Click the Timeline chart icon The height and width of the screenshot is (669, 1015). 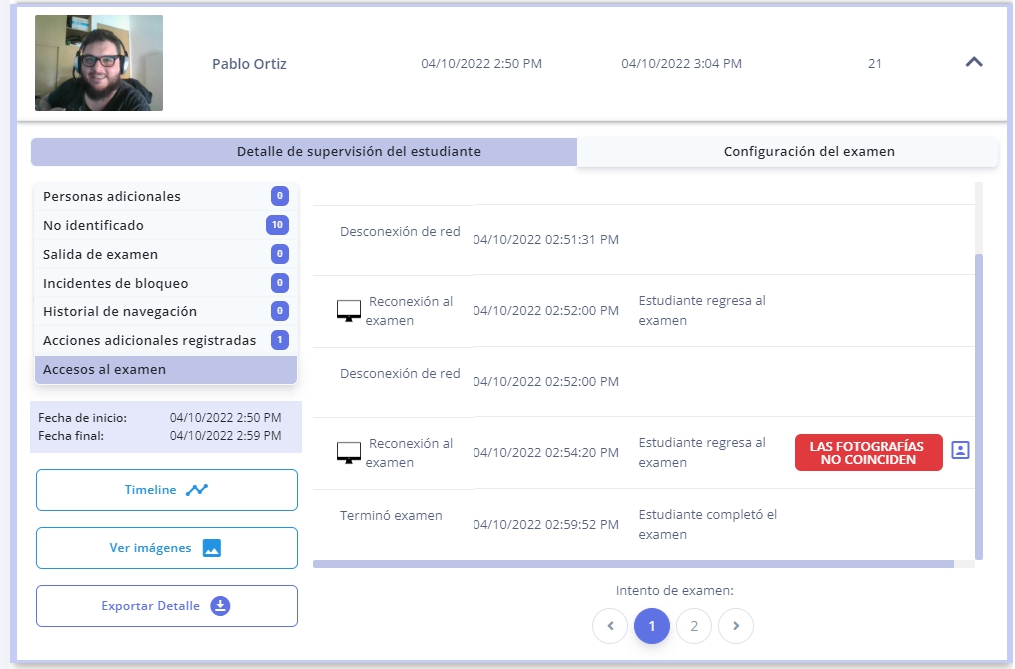click(197, 490)
